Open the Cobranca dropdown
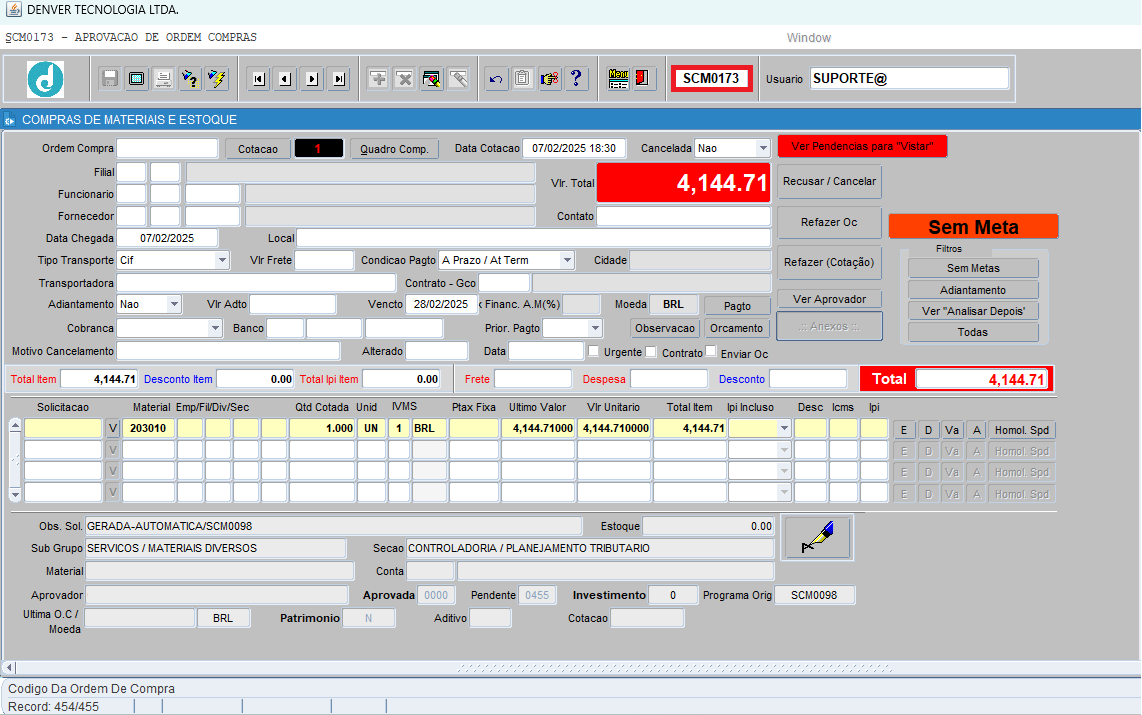Screen dimensions: 1142x715 (214, 328)
